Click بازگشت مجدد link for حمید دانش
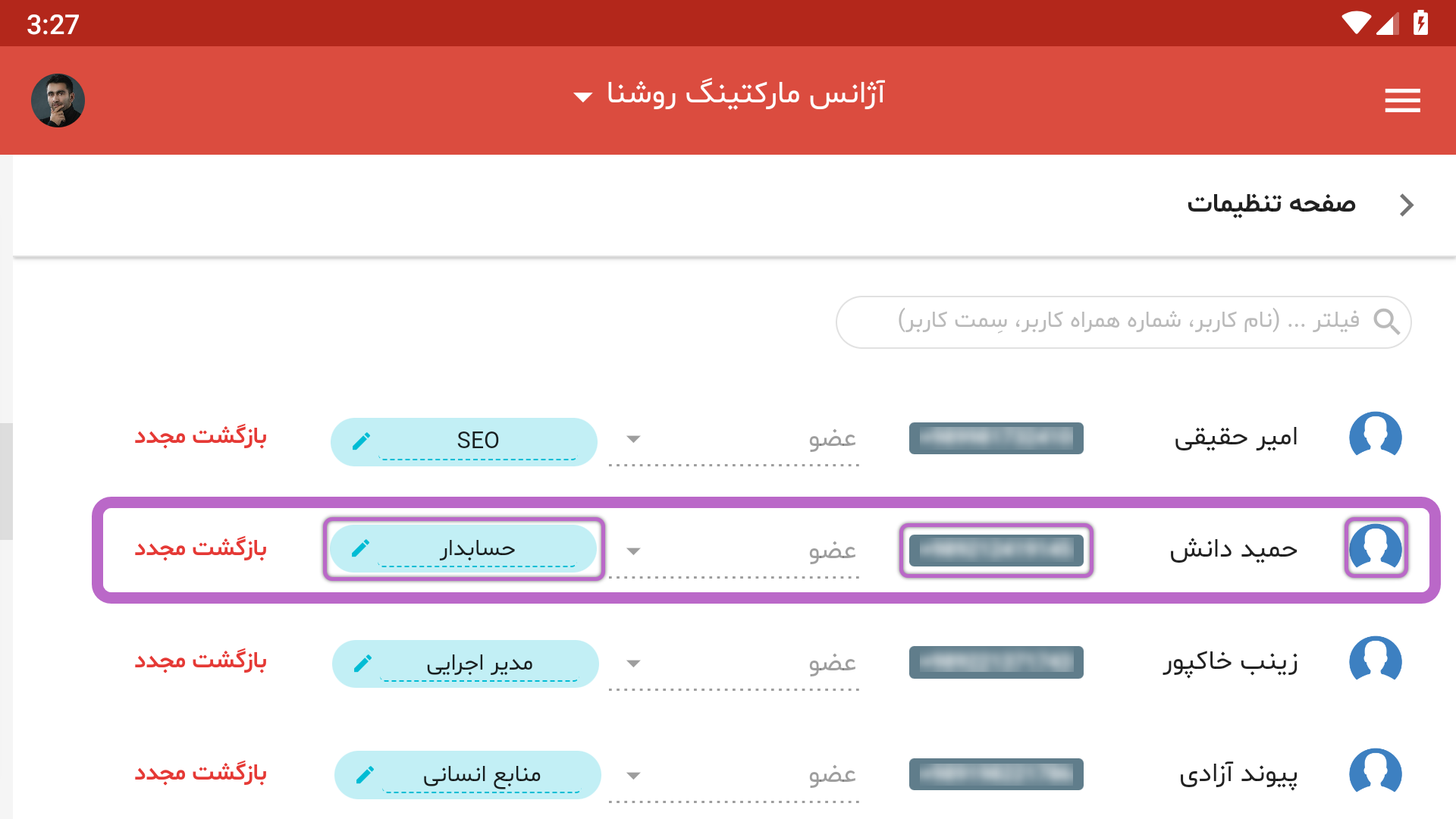The image size is (1456, 819). [201, 548]
